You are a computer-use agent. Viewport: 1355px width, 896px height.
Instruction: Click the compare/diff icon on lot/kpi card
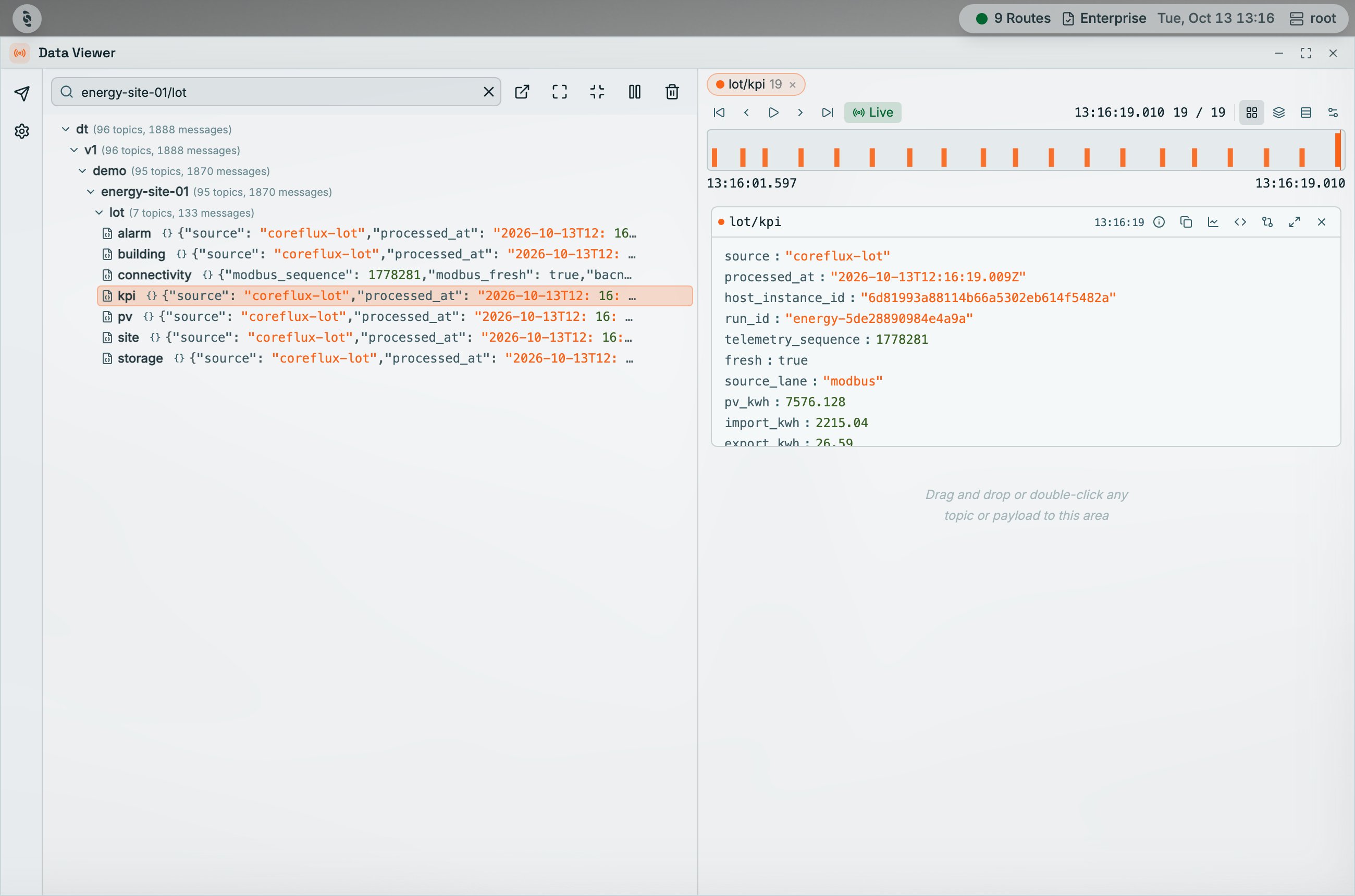[x=1267, y=222]
